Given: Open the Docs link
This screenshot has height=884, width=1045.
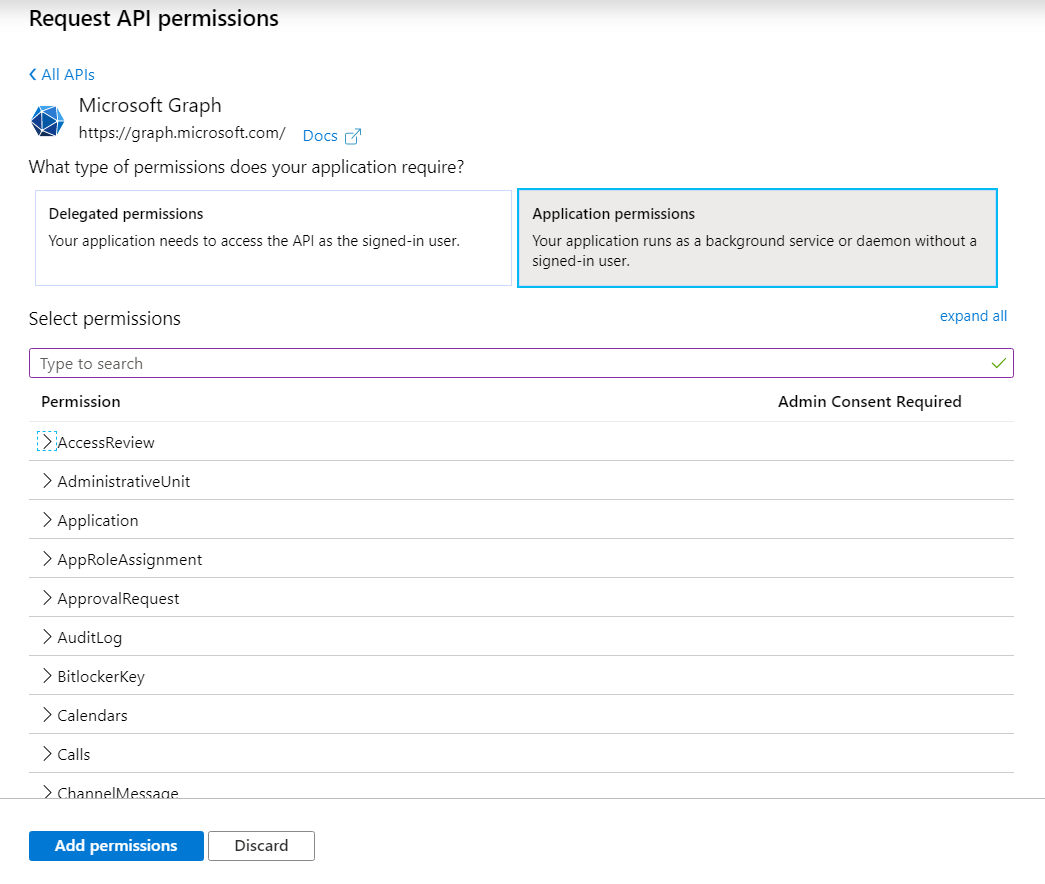Looking at the screenshot, I should [320, 136].
